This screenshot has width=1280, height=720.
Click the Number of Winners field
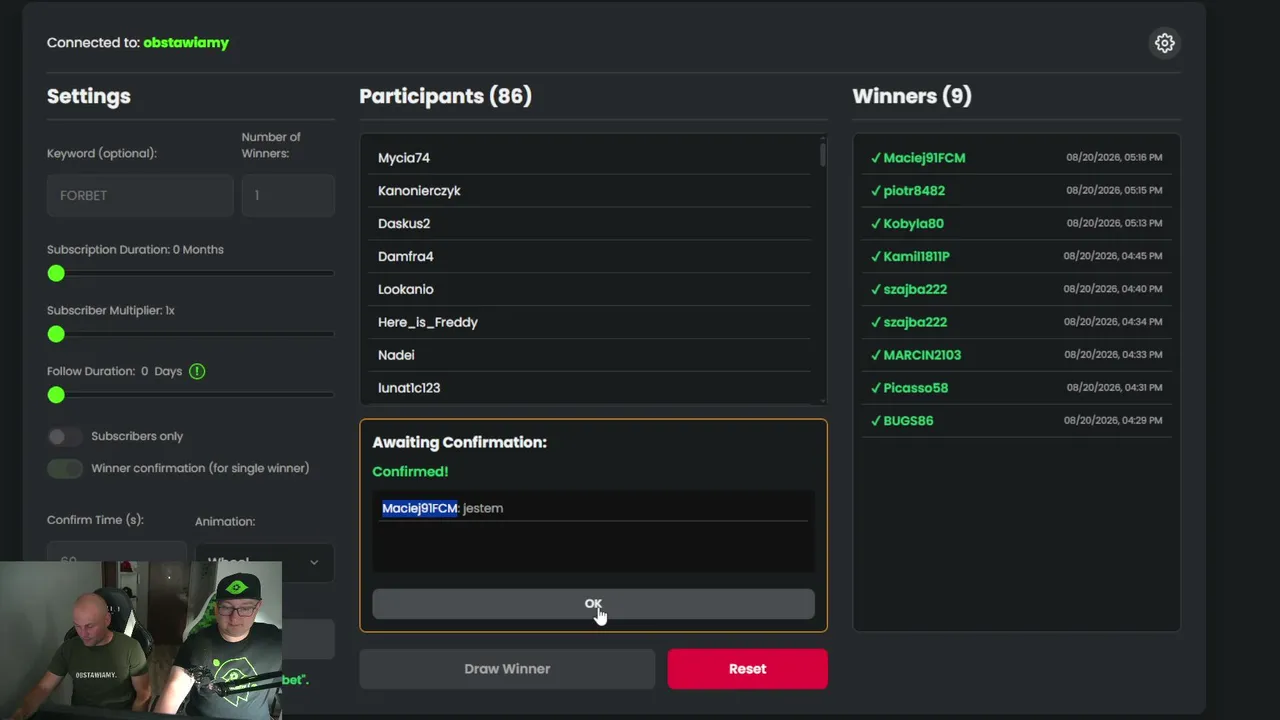coord(288,195)
